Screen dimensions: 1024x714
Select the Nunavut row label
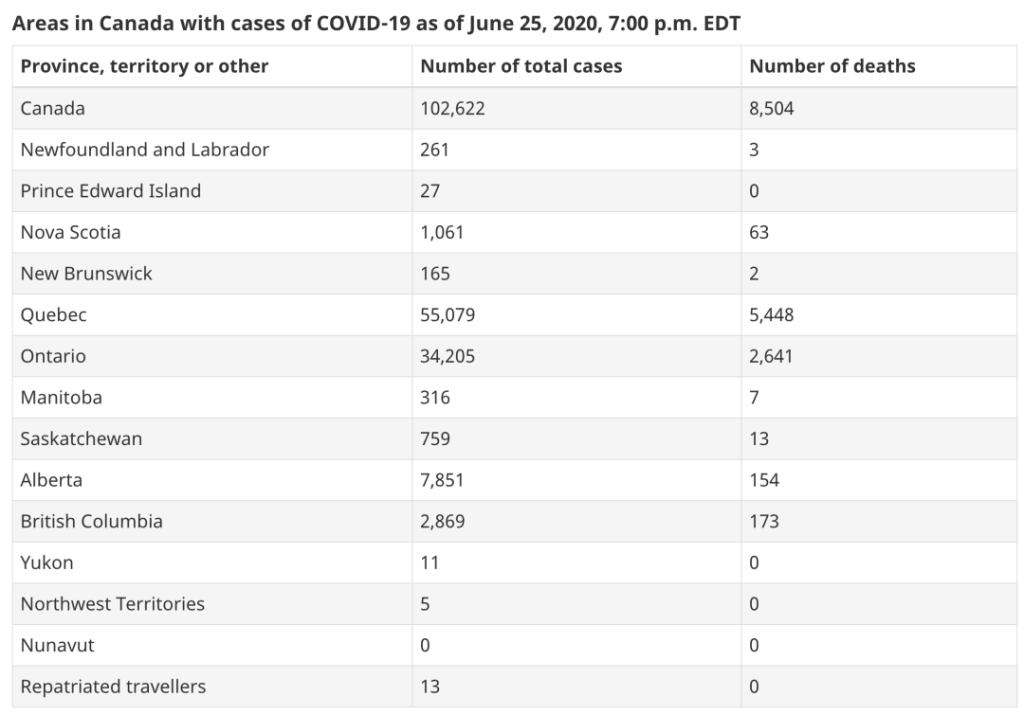tap(57, 645)
